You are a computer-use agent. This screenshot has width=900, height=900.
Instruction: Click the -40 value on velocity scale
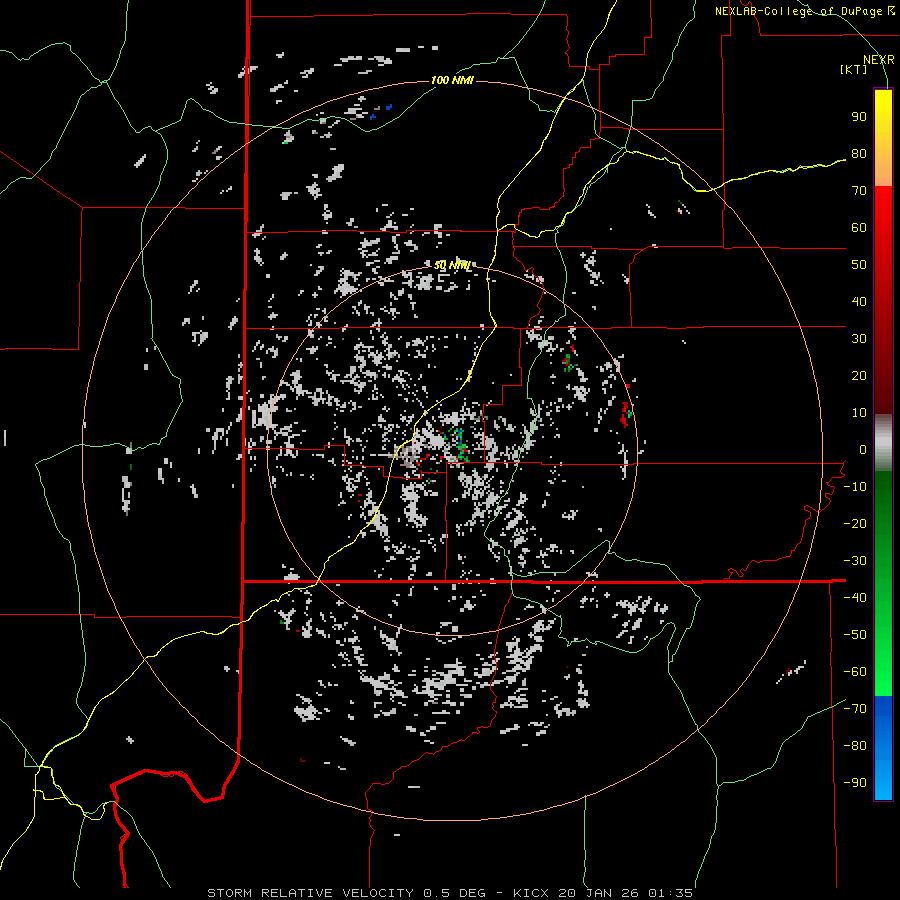point(855,598)
